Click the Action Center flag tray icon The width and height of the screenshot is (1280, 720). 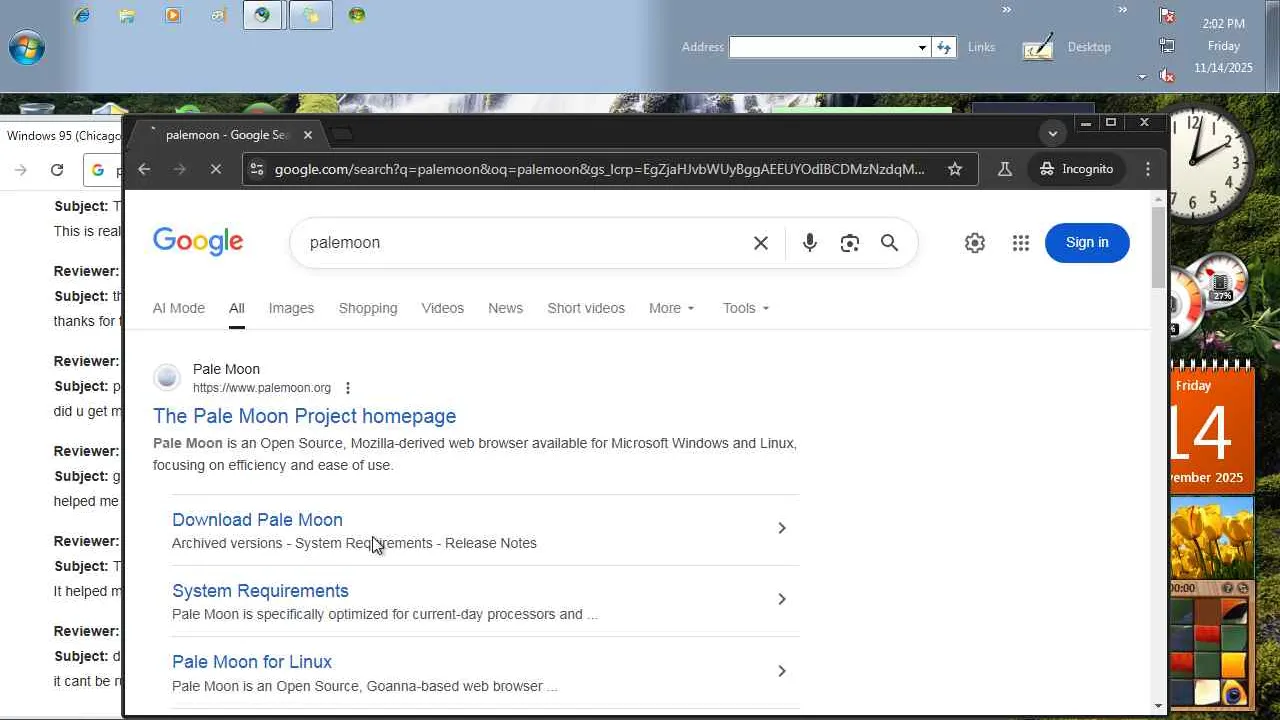click(x=1167, y=15)
